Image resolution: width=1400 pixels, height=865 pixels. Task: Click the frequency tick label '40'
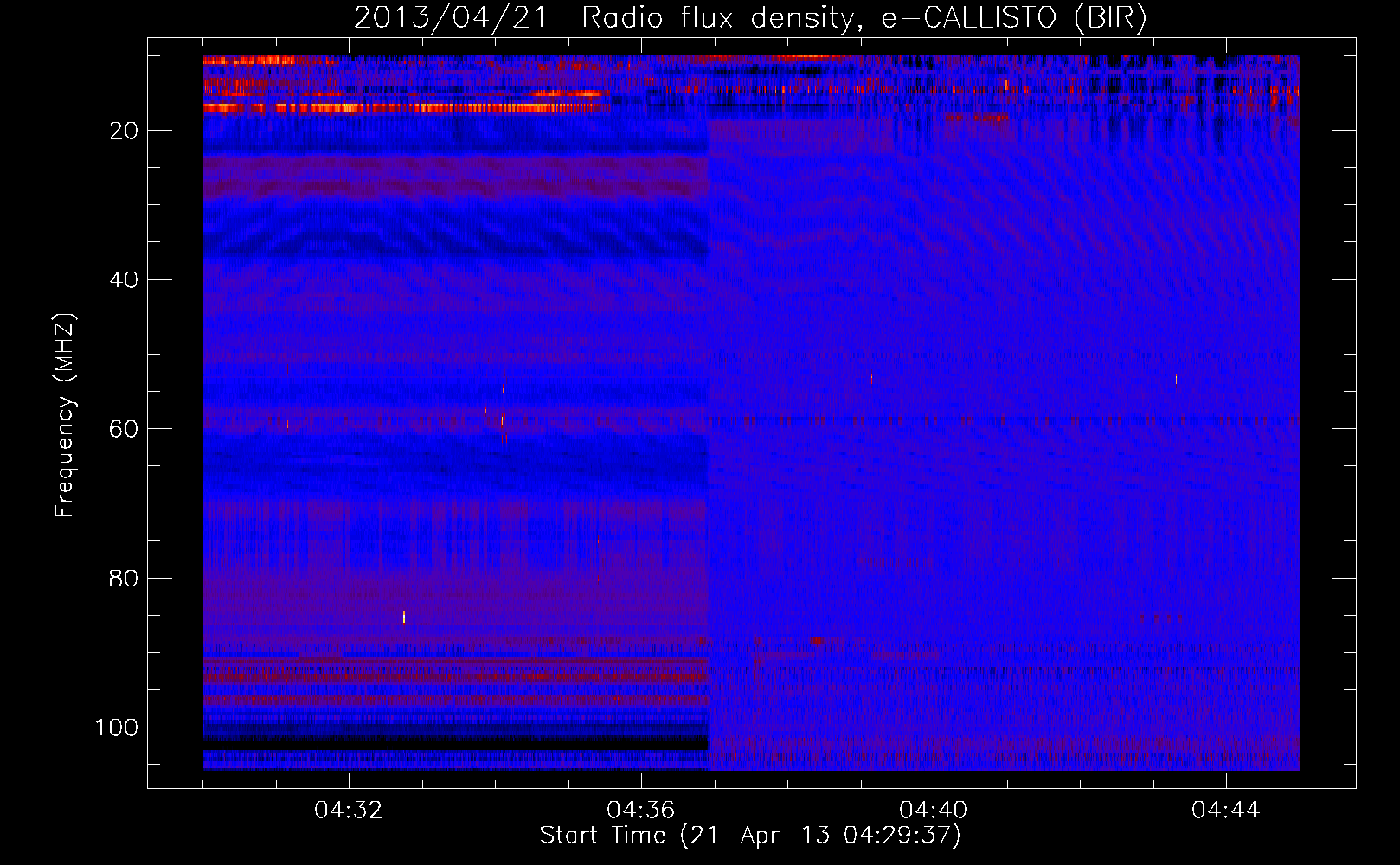point(124,280)
